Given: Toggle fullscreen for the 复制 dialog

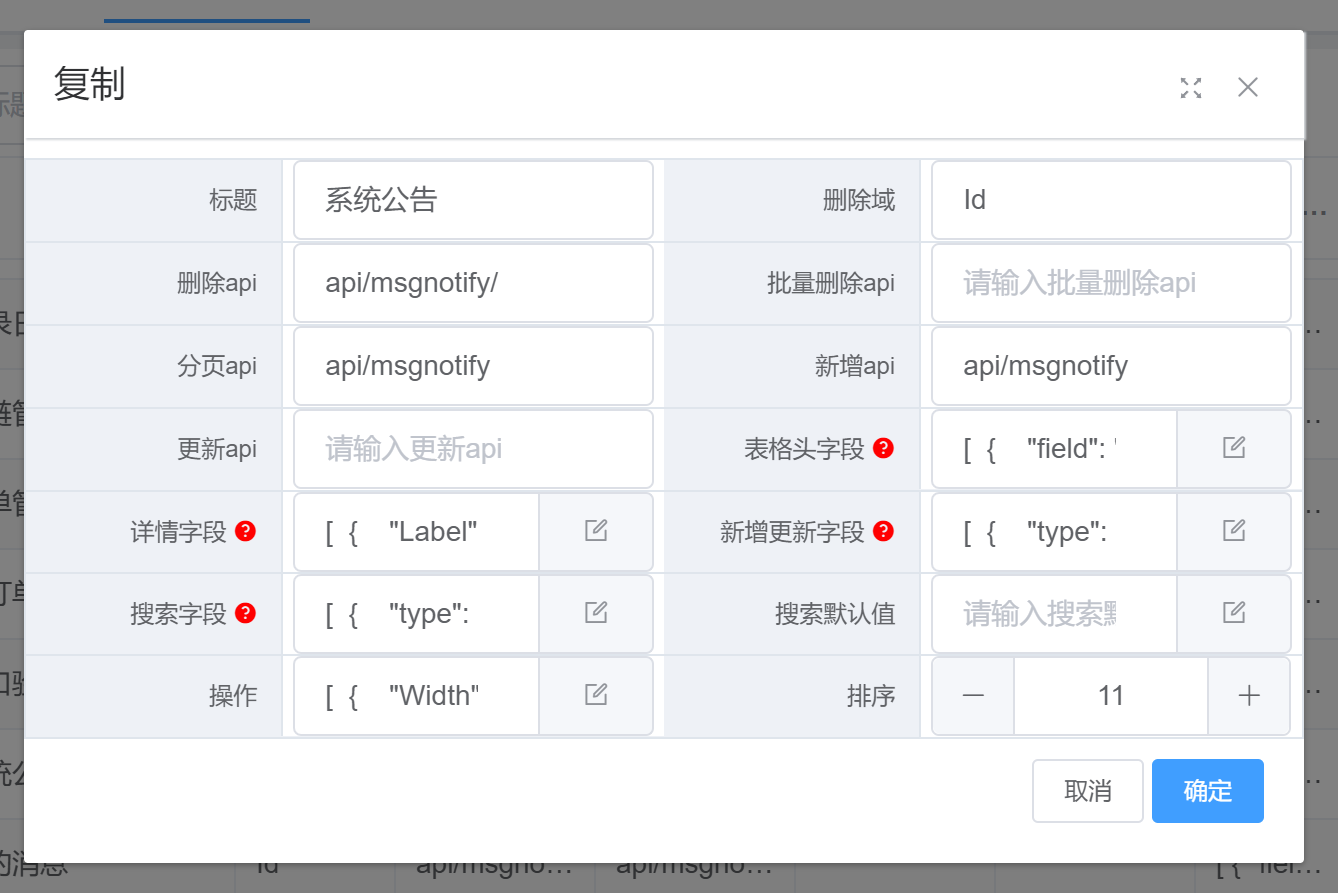Looking at the screenshot, I should click(1190, 88).
